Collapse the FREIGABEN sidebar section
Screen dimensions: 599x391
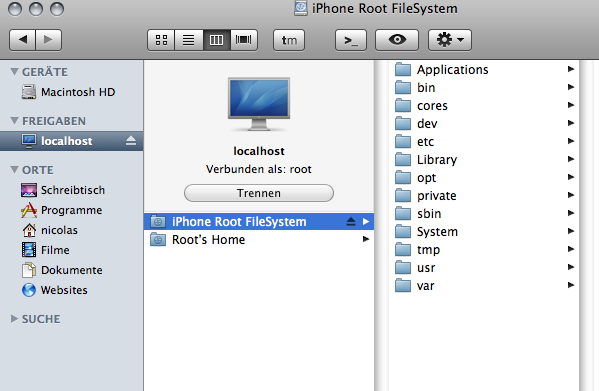15,121
